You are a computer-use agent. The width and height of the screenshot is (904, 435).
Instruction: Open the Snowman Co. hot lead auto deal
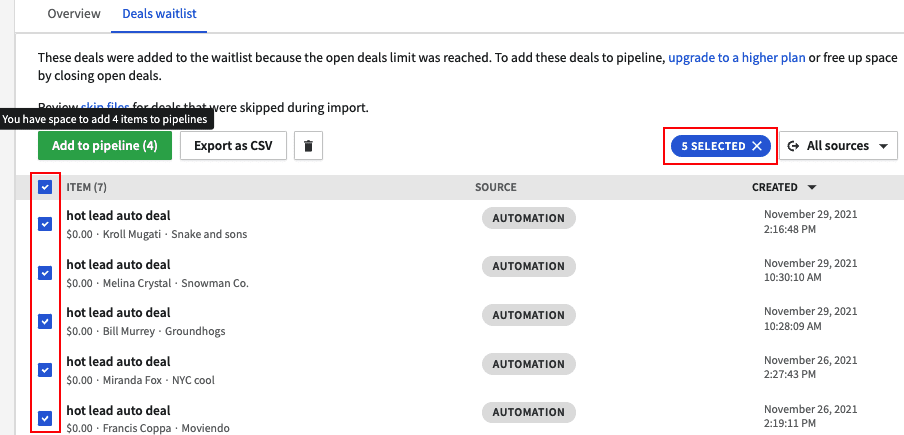118,265
